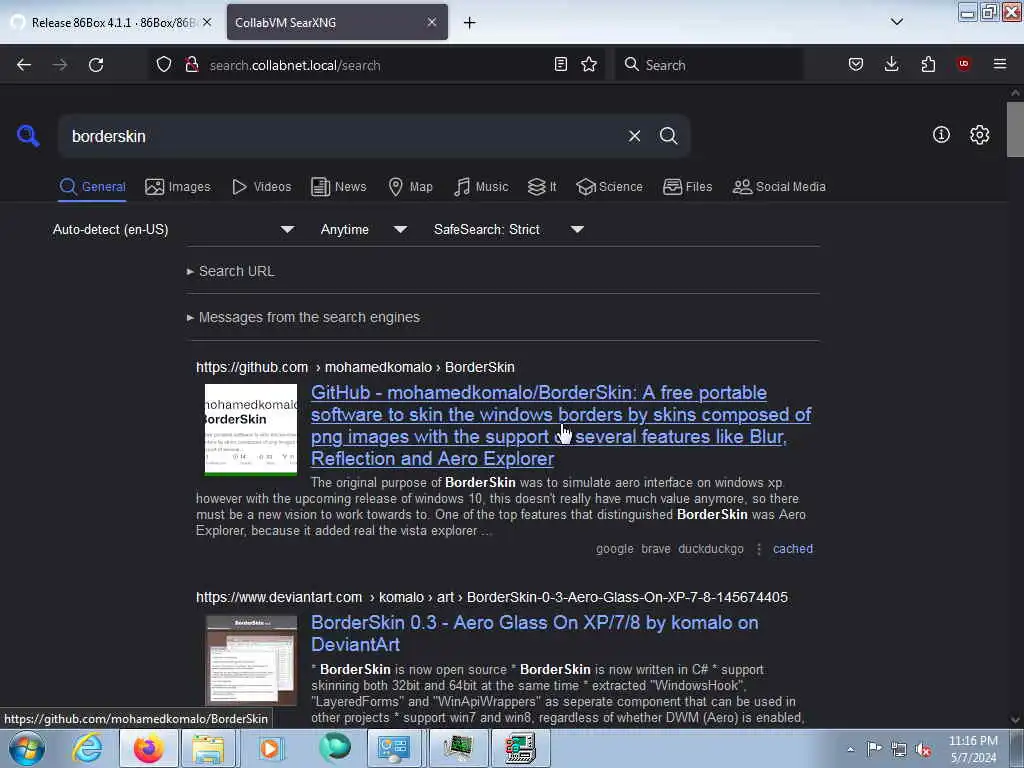Open the Anytime time range dropdown
Image resolution: width=1024 pixels, height=768 pixels.
tap(363, 229)
